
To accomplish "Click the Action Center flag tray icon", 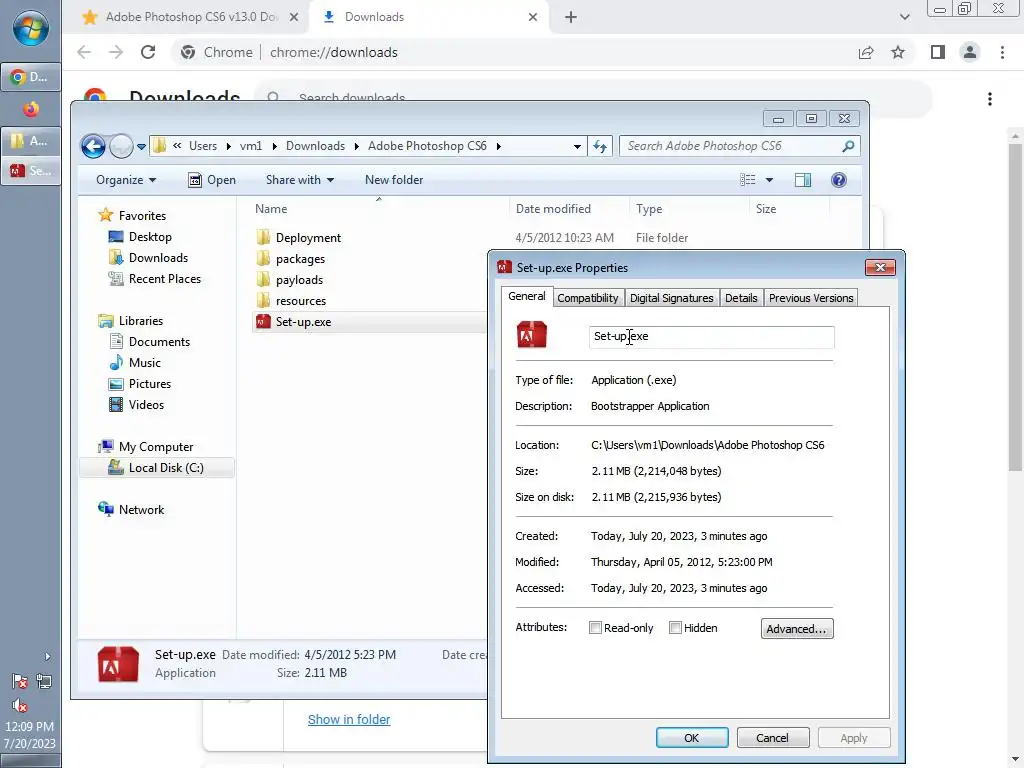I will [x=20, y=681].
